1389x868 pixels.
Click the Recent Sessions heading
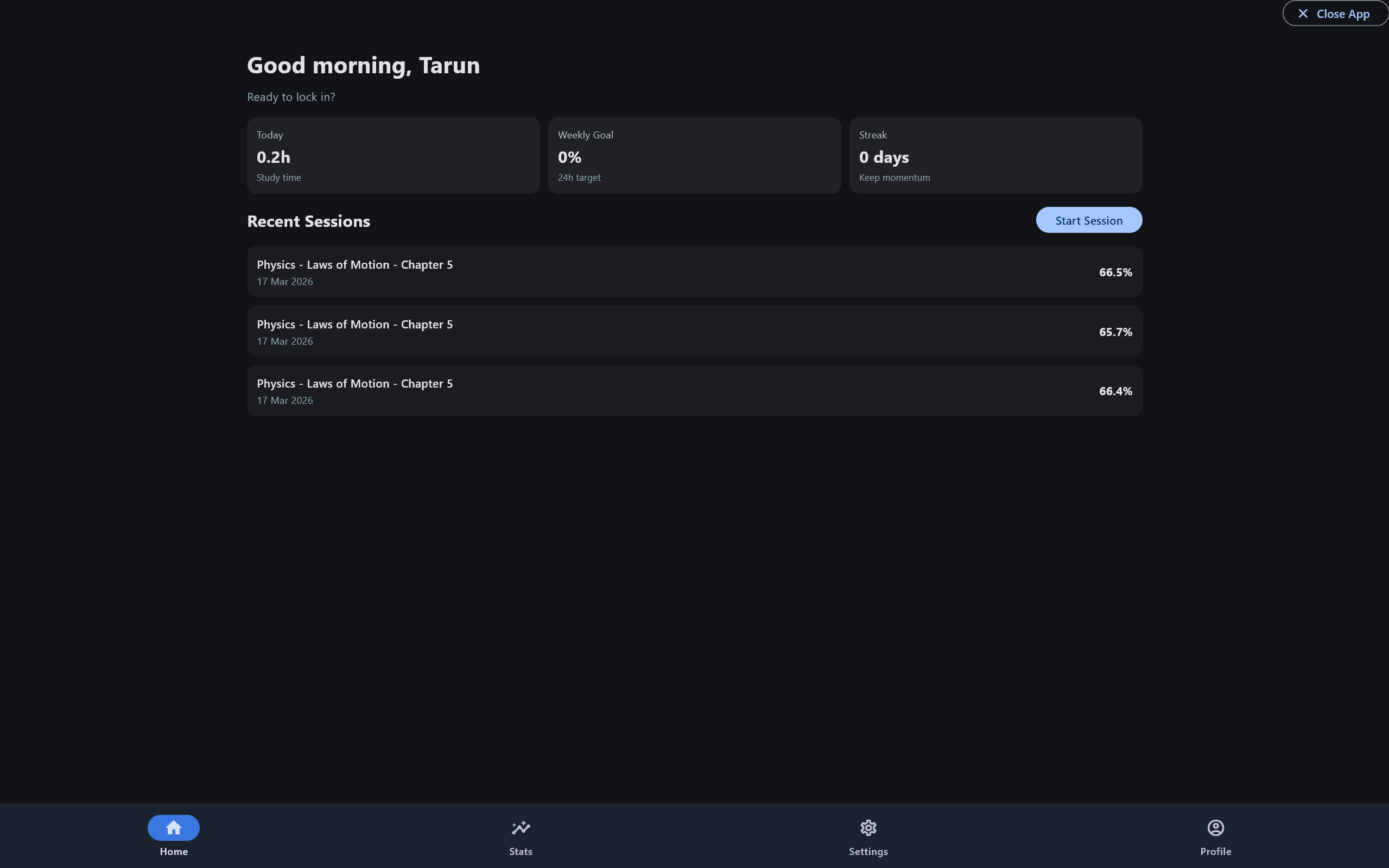tap(308, 221)
